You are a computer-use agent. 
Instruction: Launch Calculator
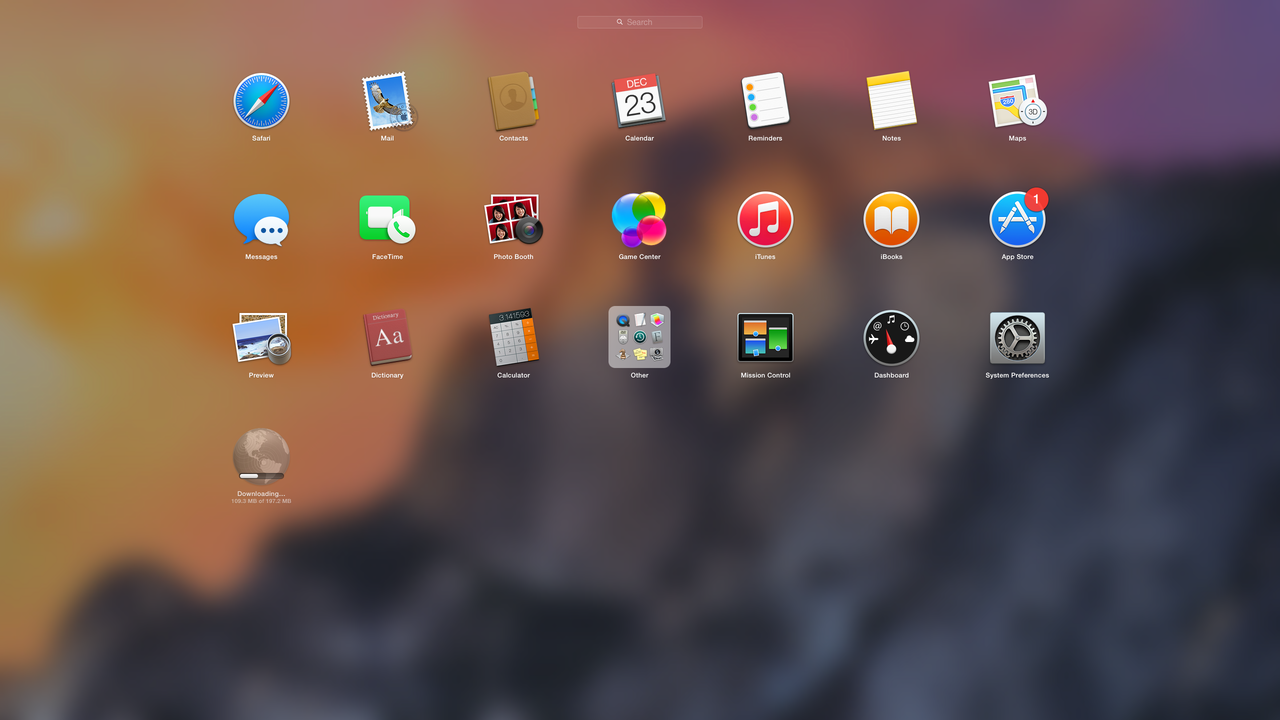click(x=513, y=338)
